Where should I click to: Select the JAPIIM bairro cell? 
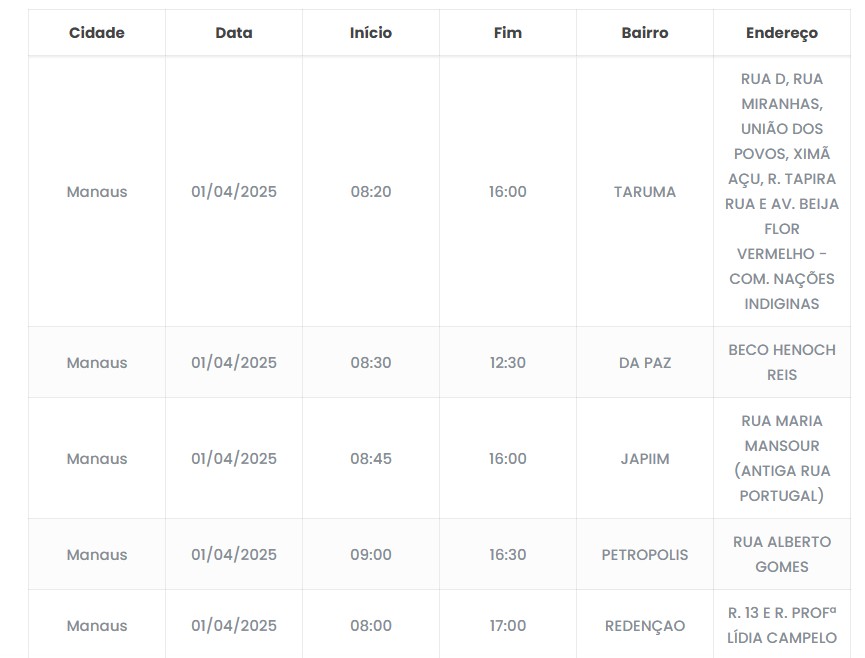click(645, 459)
